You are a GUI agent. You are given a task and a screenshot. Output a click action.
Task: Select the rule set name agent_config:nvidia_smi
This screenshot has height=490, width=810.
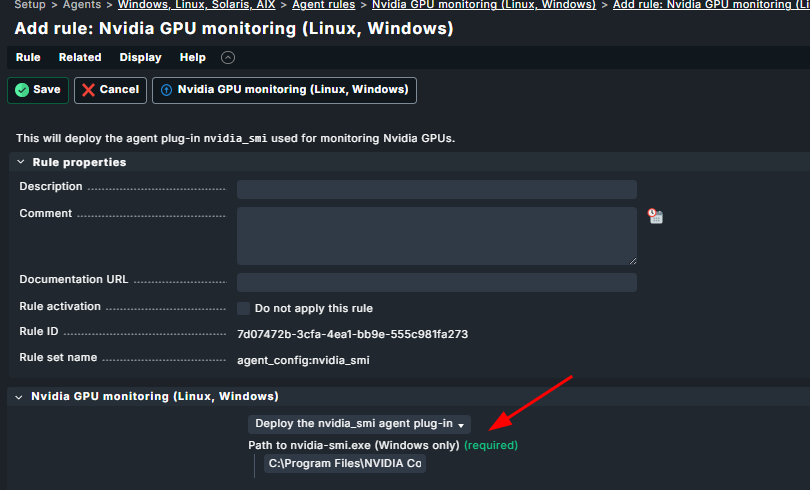(303, 360)
